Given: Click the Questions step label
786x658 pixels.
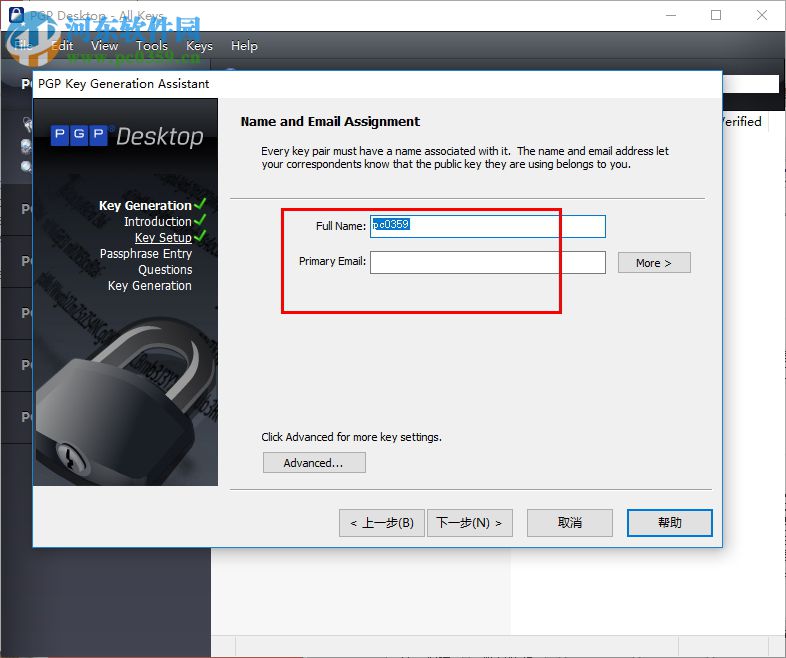Looking at the screenshot, I should pos(165,270).
